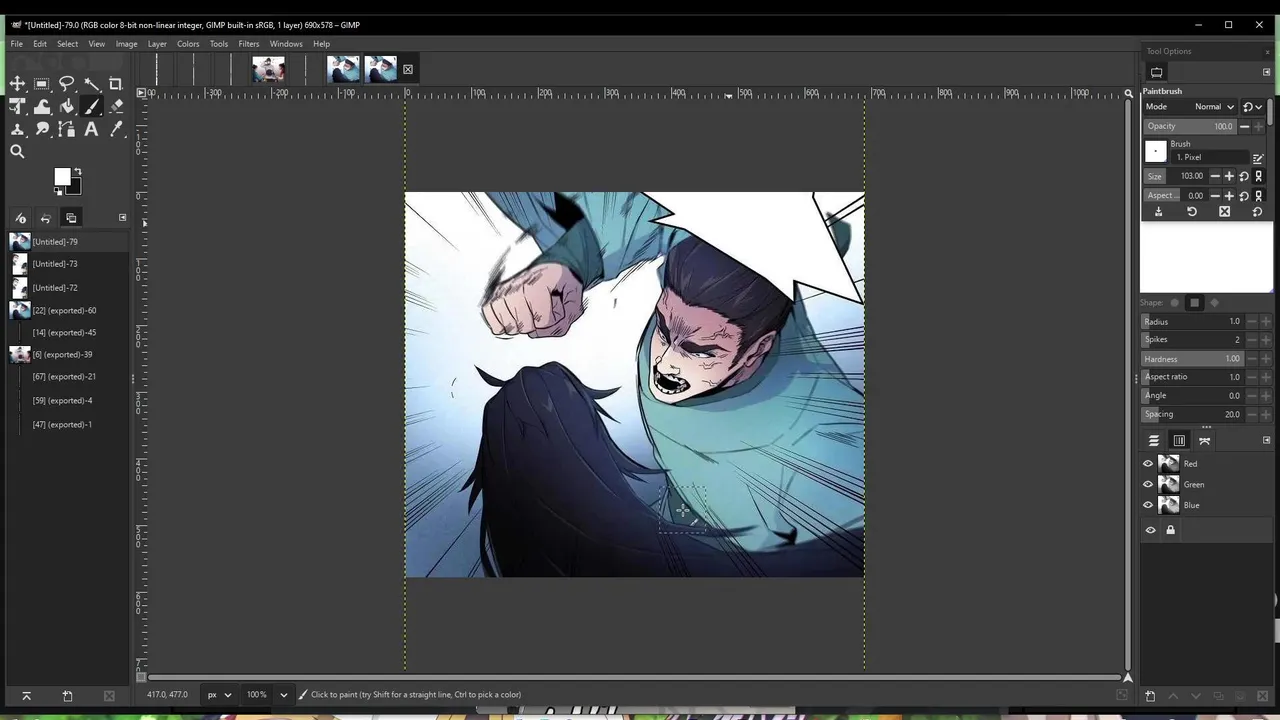This screenshot has width=1280, height=720.
Task: Select the Paintbrush tool
Action: (x=92, y=107)
